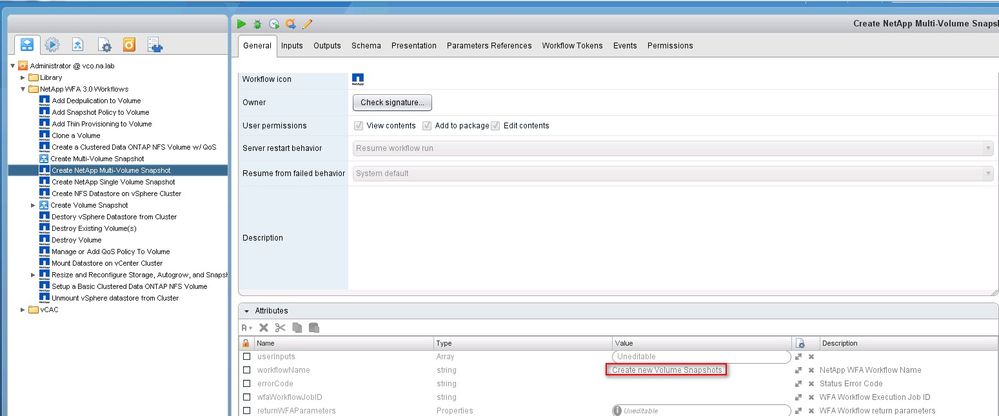Open the Inventory view icon in left panel
The height and width of the screenshot is (416, 999).
pyautogui.click(x=155, y=45)
